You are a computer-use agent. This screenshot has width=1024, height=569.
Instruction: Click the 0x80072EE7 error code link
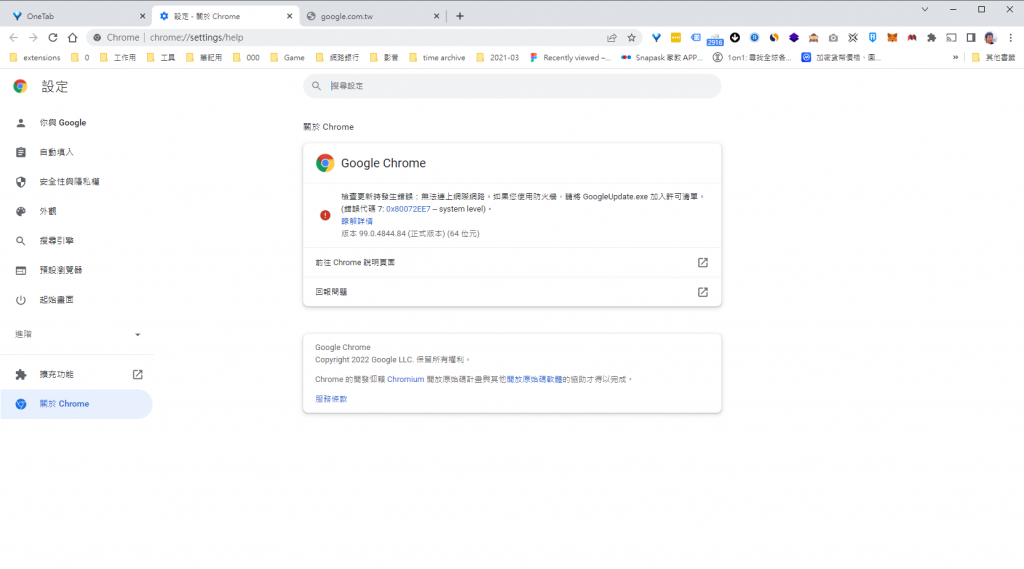coord(408,209)
